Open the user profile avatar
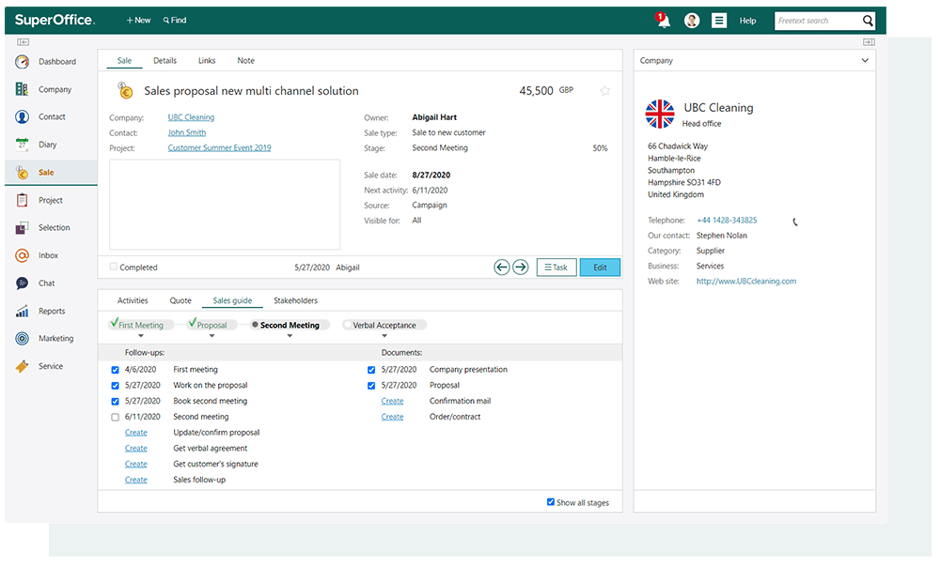The image size is (940, 566). [x=692, y=21]
